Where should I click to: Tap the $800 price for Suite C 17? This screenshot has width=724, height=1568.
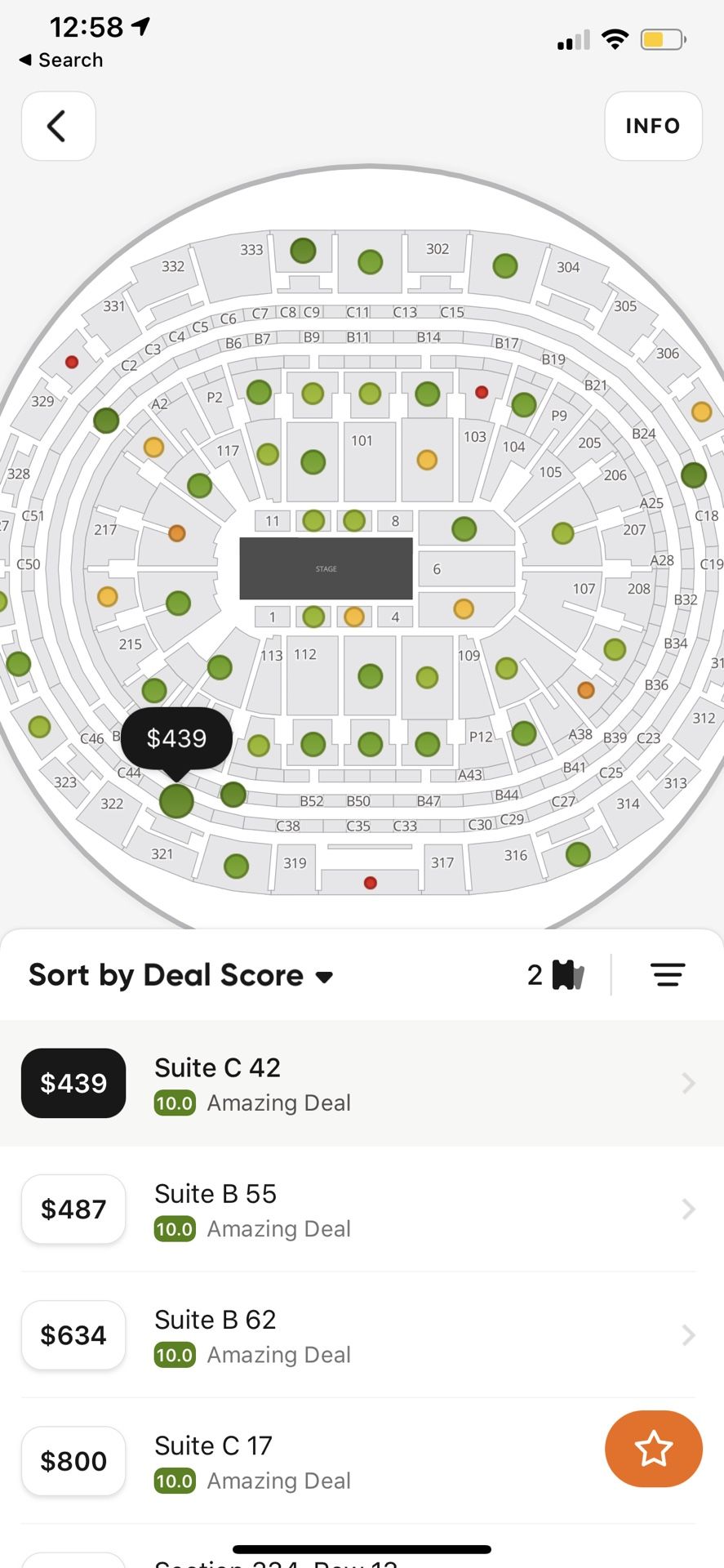point(73,1461)
